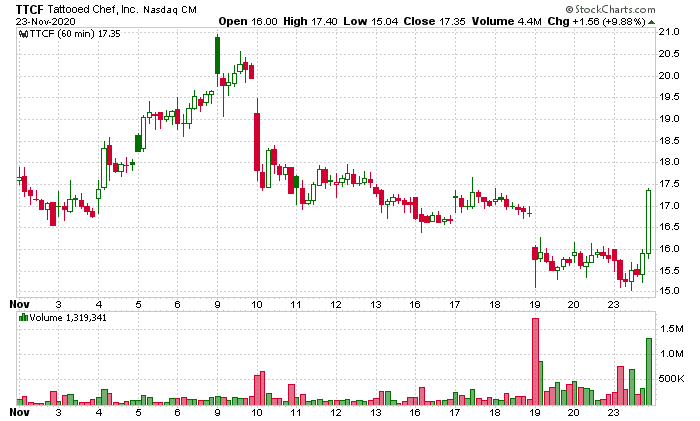Click the 16.5 price axis label
This screenshot has width=700, height=421.
(669, 227)
